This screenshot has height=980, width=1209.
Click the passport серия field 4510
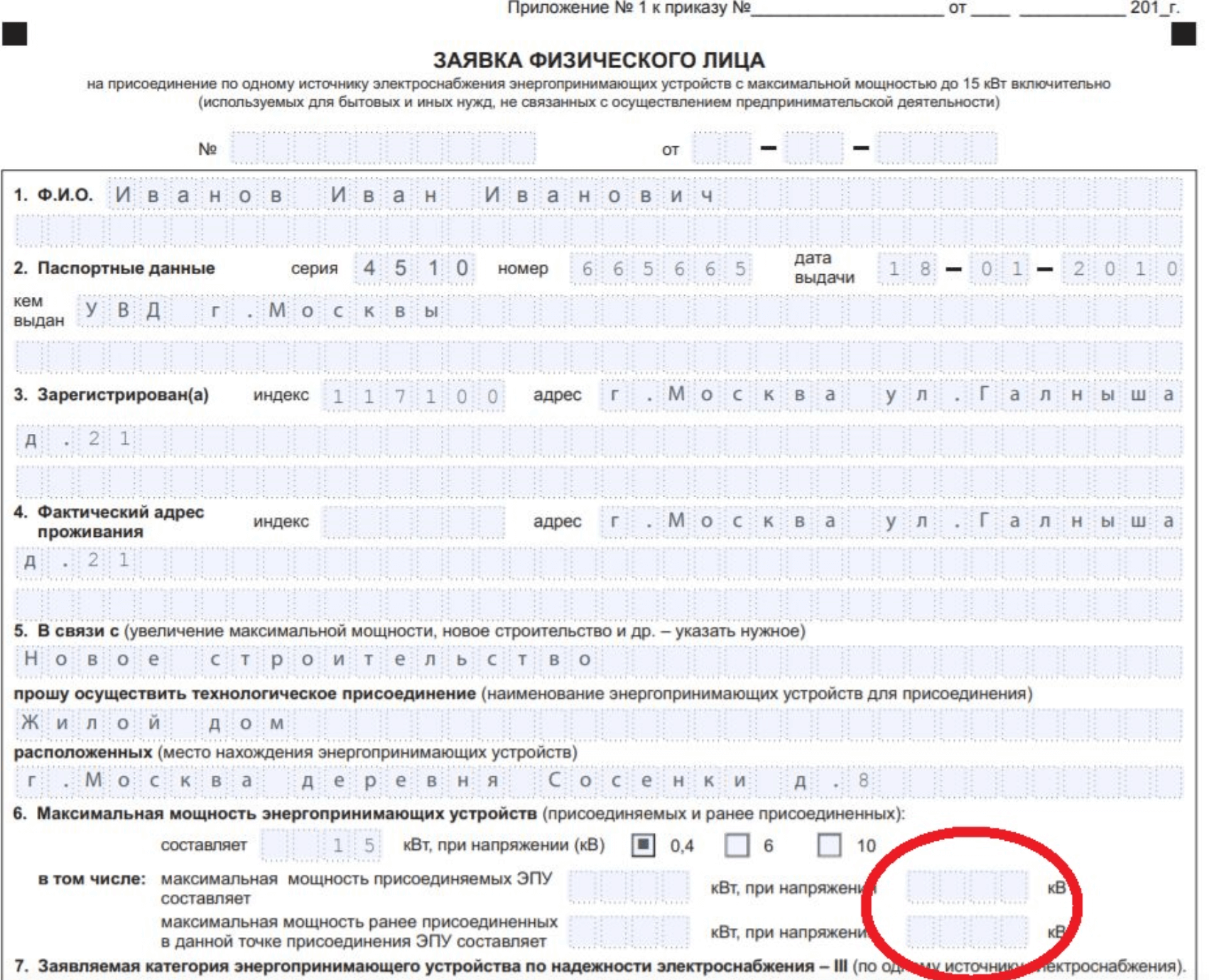[x=415, y=268]
